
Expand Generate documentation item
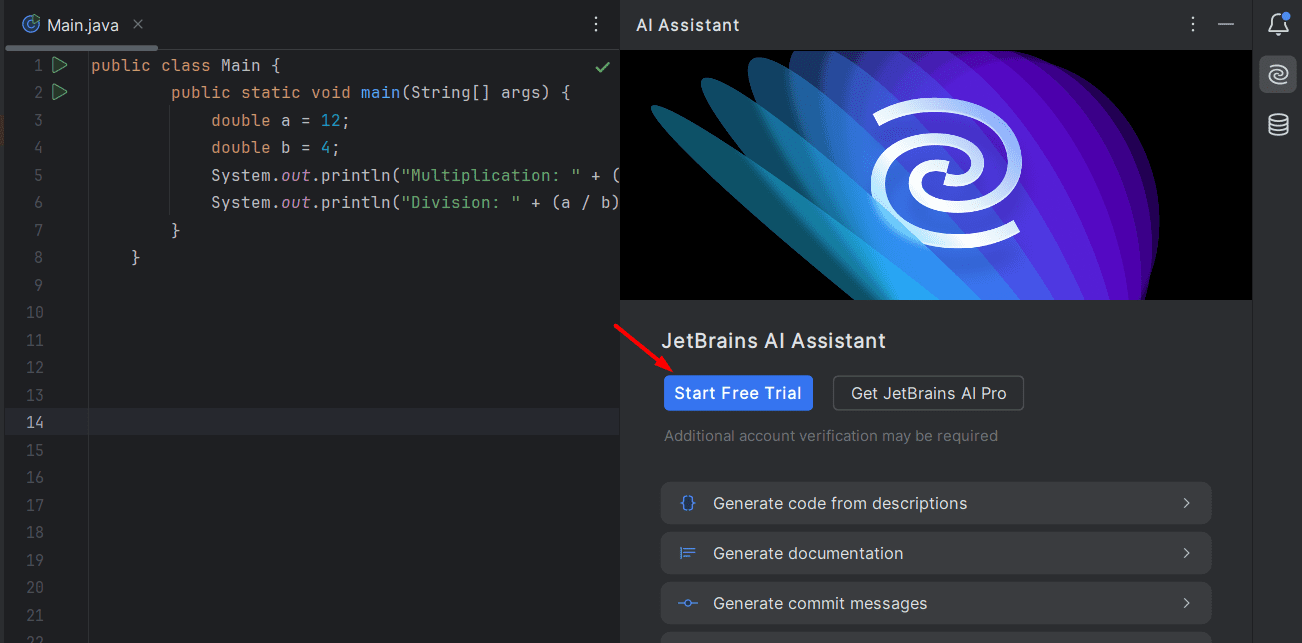(936, 553)
